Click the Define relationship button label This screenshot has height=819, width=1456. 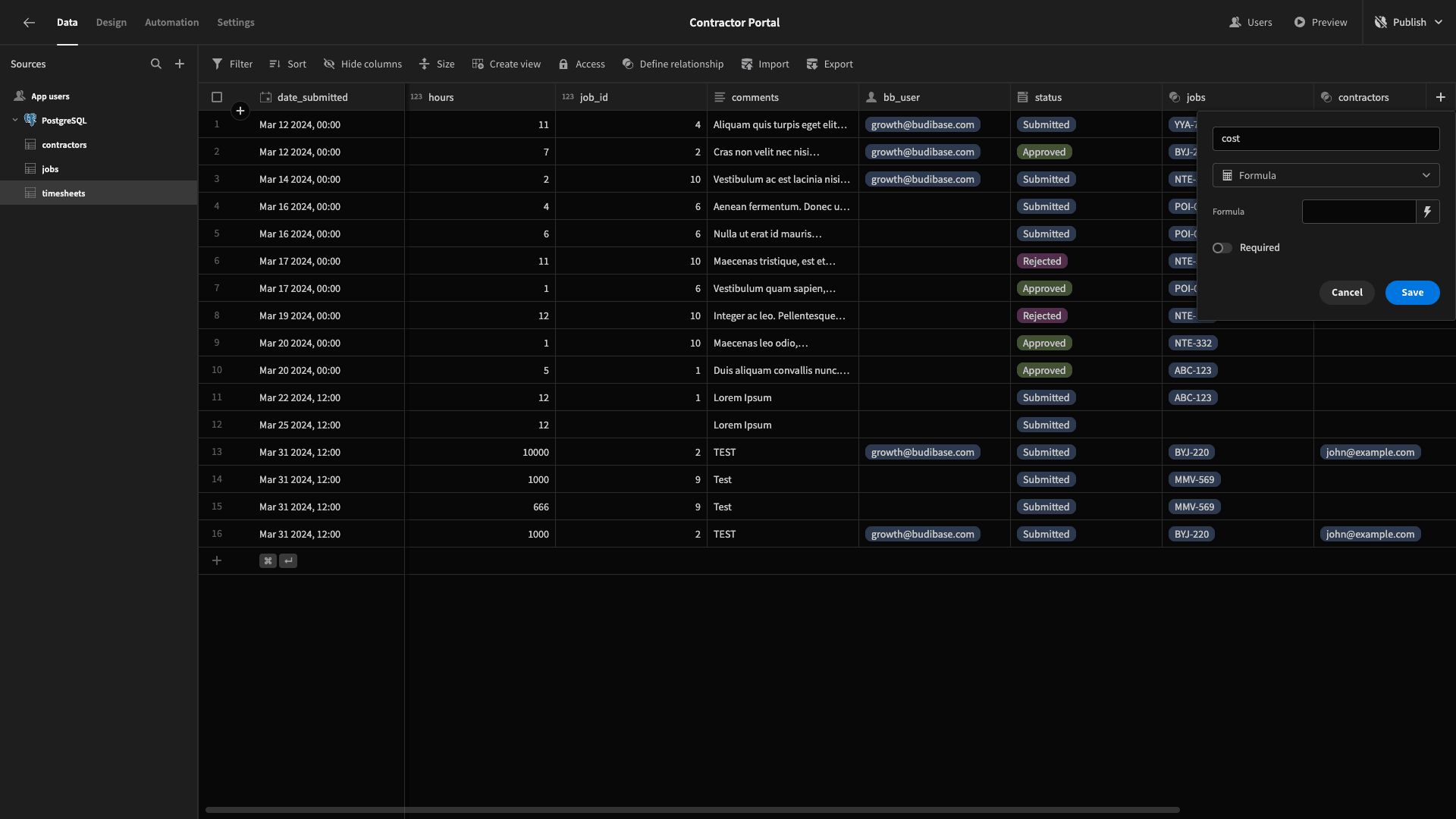[681, 64]
